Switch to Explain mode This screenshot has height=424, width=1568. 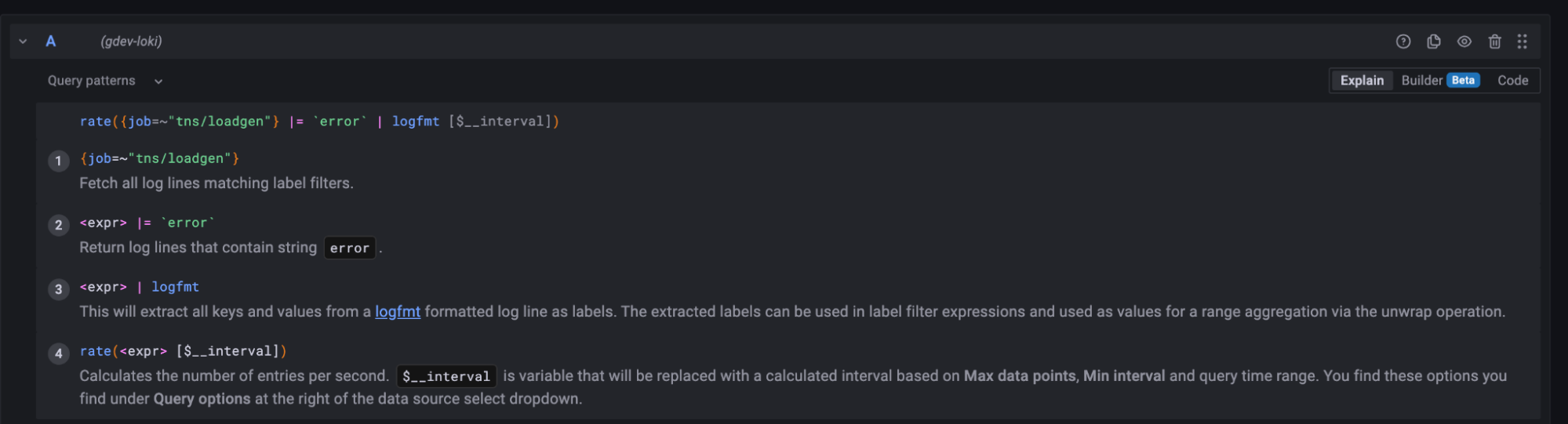point(1361,81)
